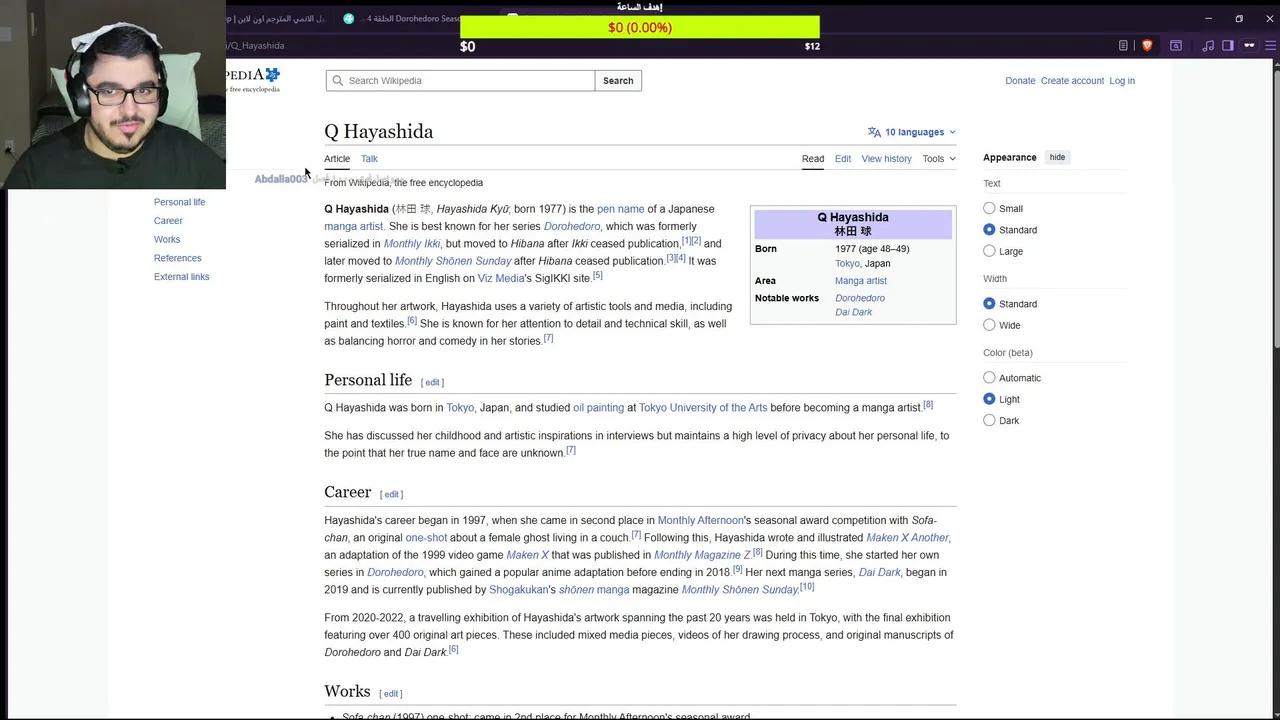Open the Brave Shields lion icon
The height and width of the screenshot is (720, 1280).
point(1147,45)
